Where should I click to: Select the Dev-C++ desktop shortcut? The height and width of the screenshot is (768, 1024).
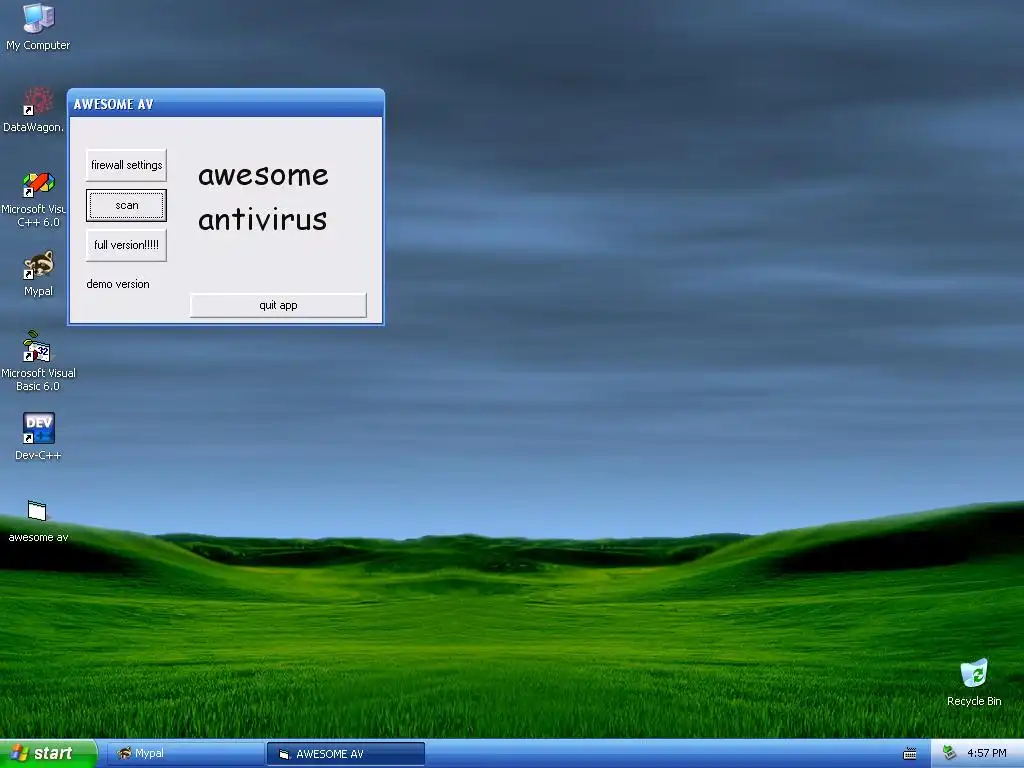click(38, 436)
